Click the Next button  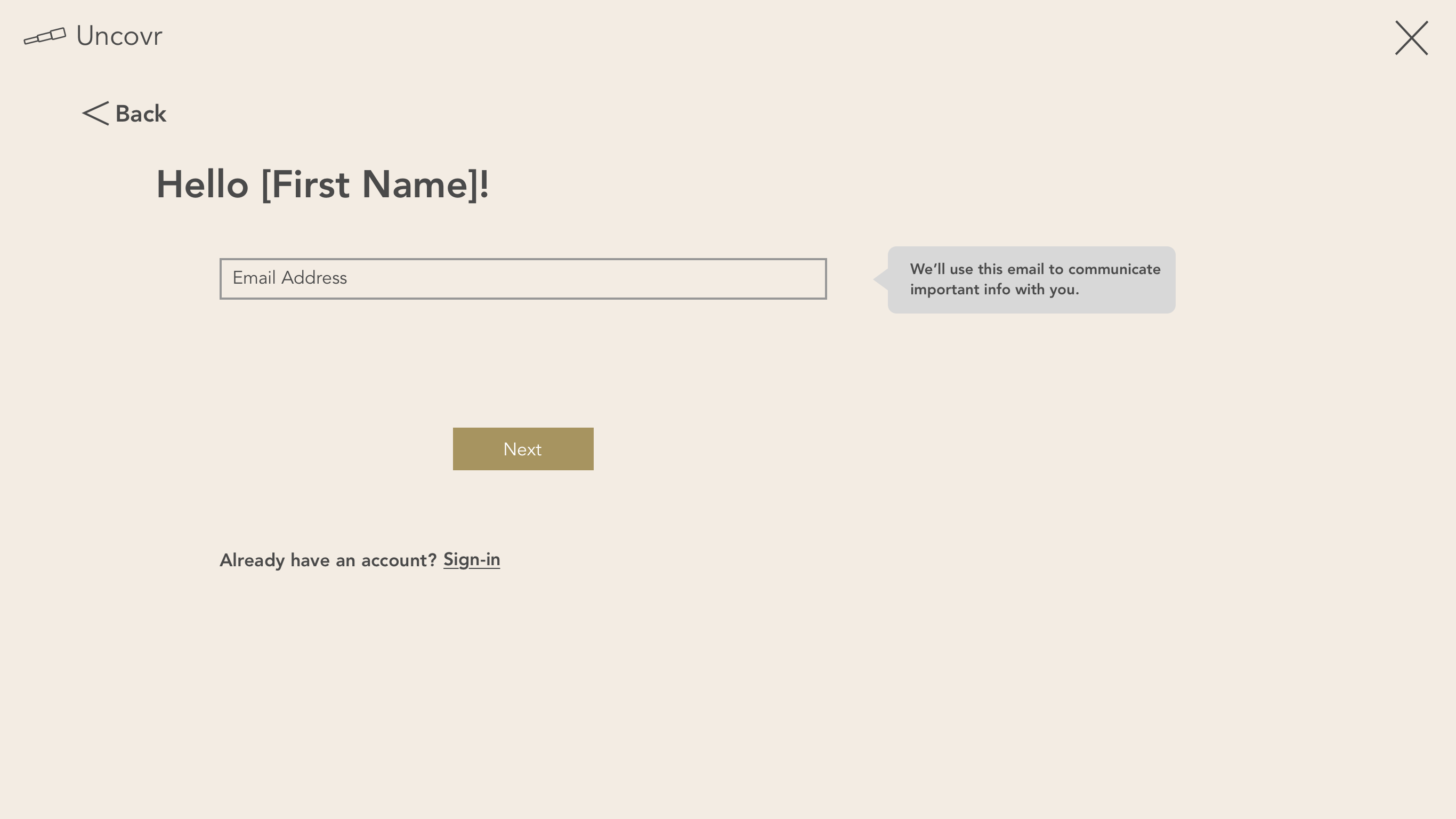[523, 449]
